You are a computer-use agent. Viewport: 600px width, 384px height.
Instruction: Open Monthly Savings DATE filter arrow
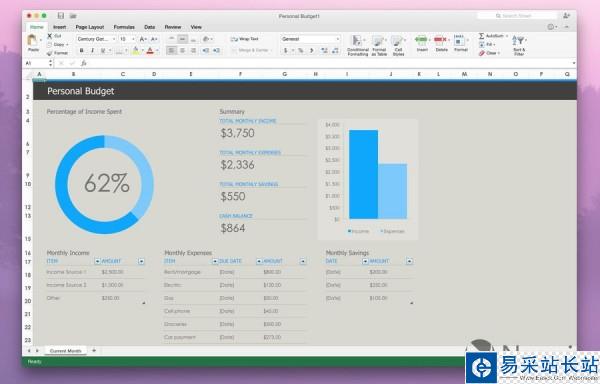pos(365,261)
